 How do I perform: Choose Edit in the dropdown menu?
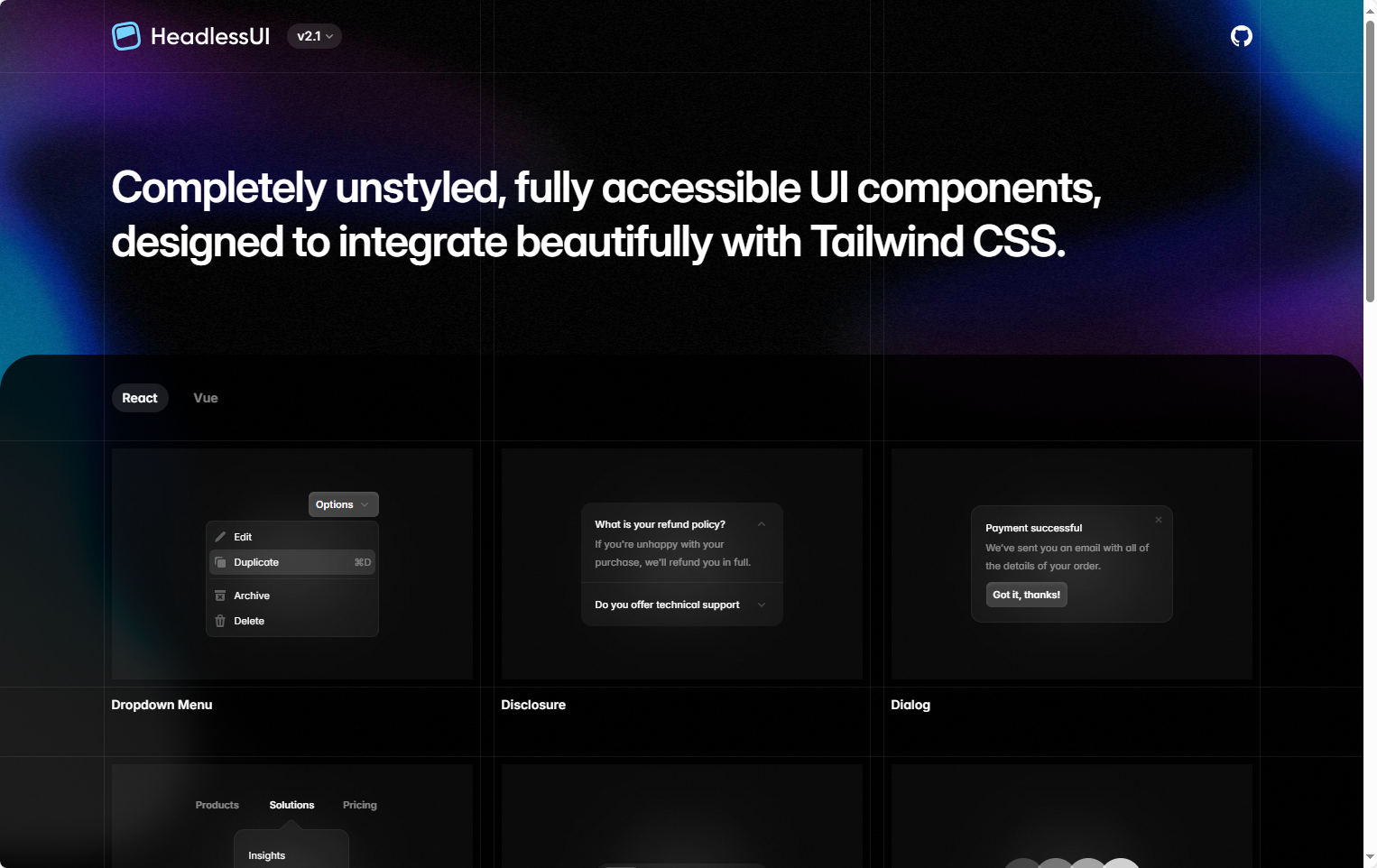[x=292, y=537]
